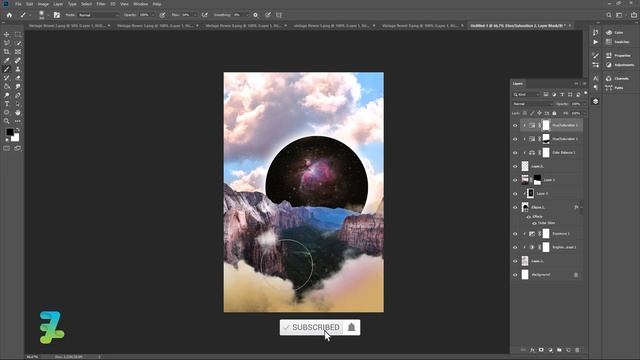Select the Horizontal Type tool
This screenshot has width=640, height=360.
click(x=7, y=104)
